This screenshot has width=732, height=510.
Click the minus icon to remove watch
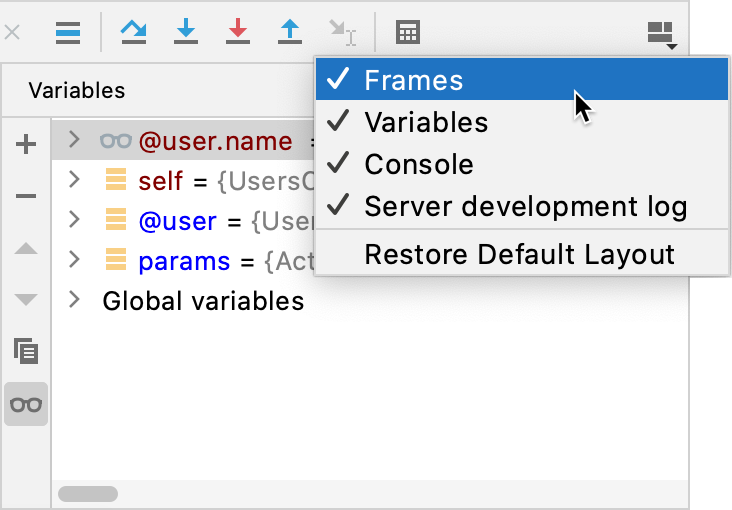click(27, 196)
